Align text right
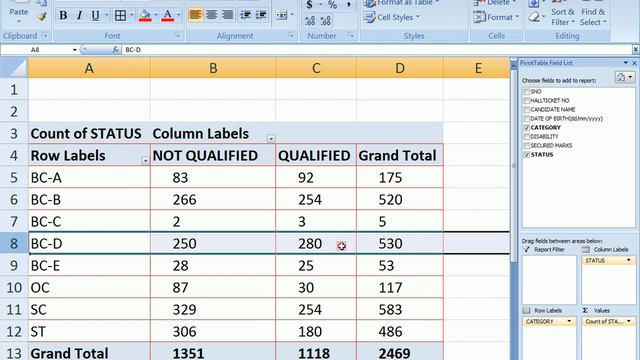The height and width of the screenshot is (360, 640). pos(227,16)
